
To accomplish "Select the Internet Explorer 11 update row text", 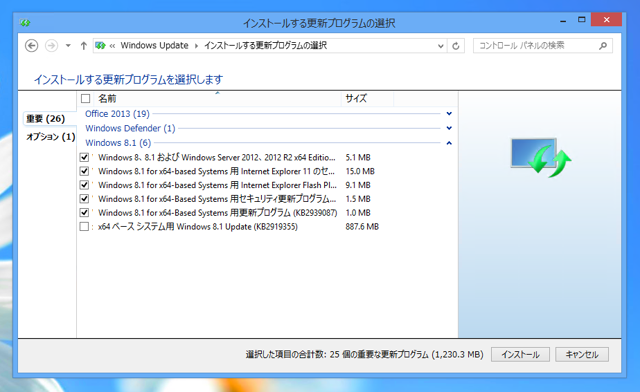I will click(x=216, y=171).
